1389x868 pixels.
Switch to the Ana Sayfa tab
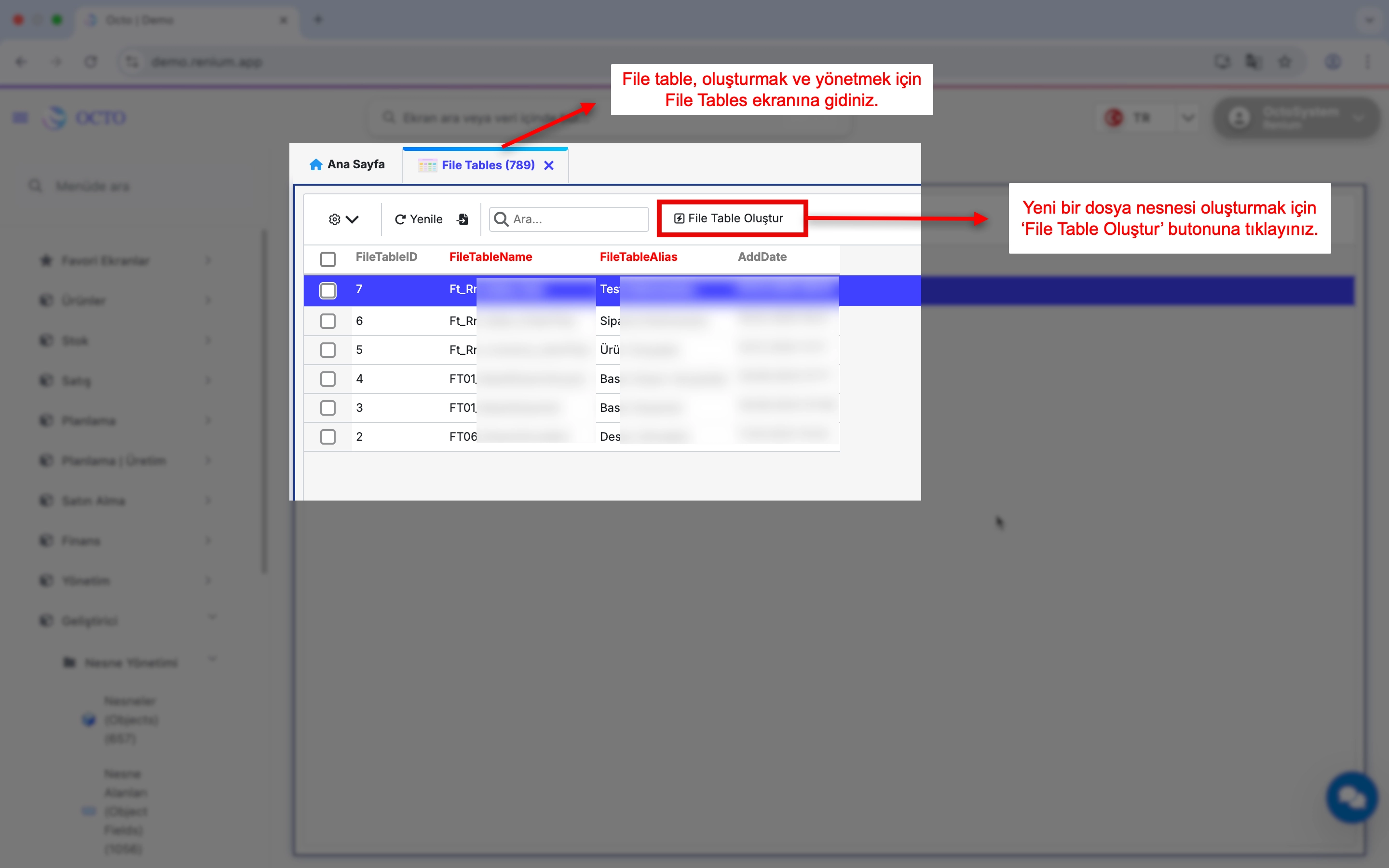(x=347, y=164)
